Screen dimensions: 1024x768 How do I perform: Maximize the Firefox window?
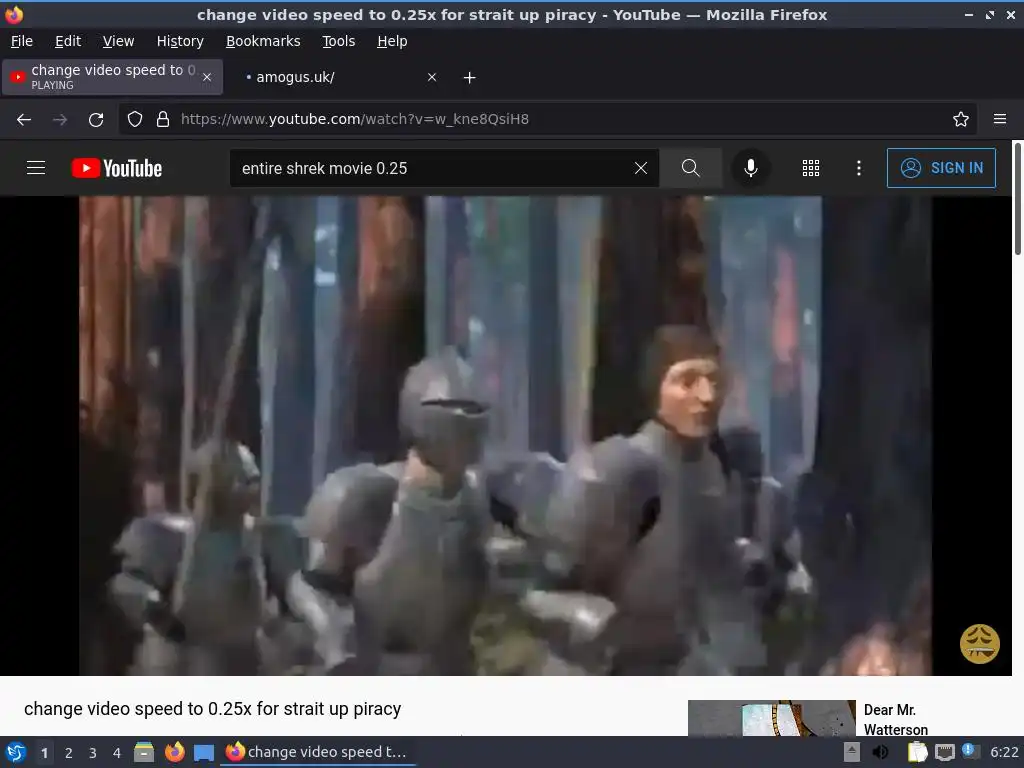point(990,14)
